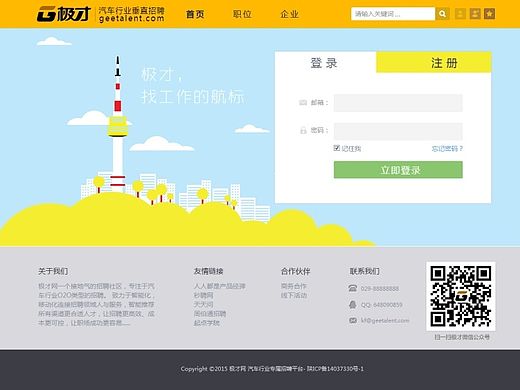Click the 密码 password input field
The height and width of the screenshot is (390, 520).
click(x=398, y=131)
